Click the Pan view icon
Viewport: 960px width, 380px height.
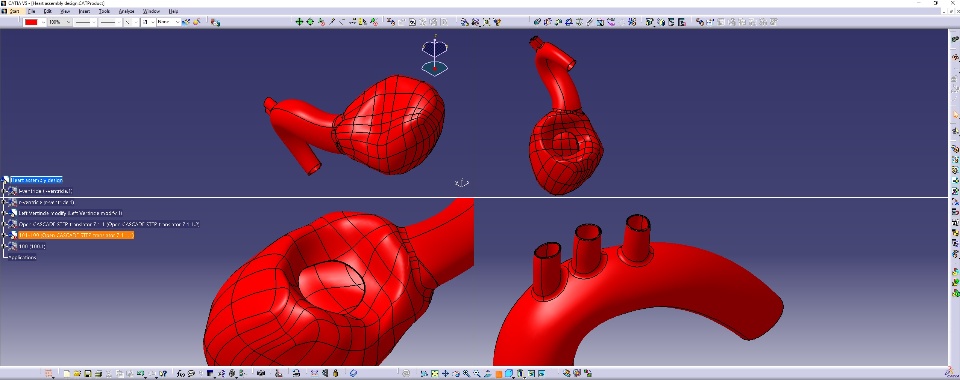point(446,373)
